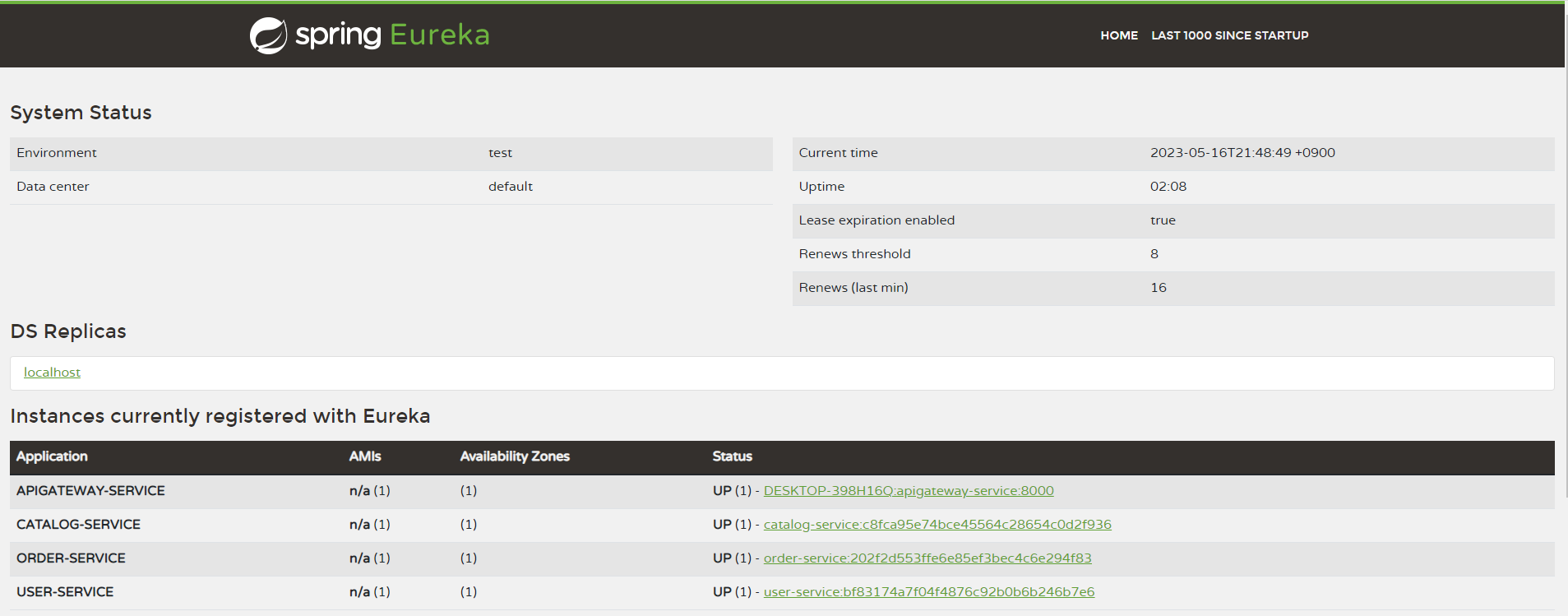The width and height of the screenshot is (1568, 616).
Task: Click the System Status heading
Action: (x=81, y=113)
